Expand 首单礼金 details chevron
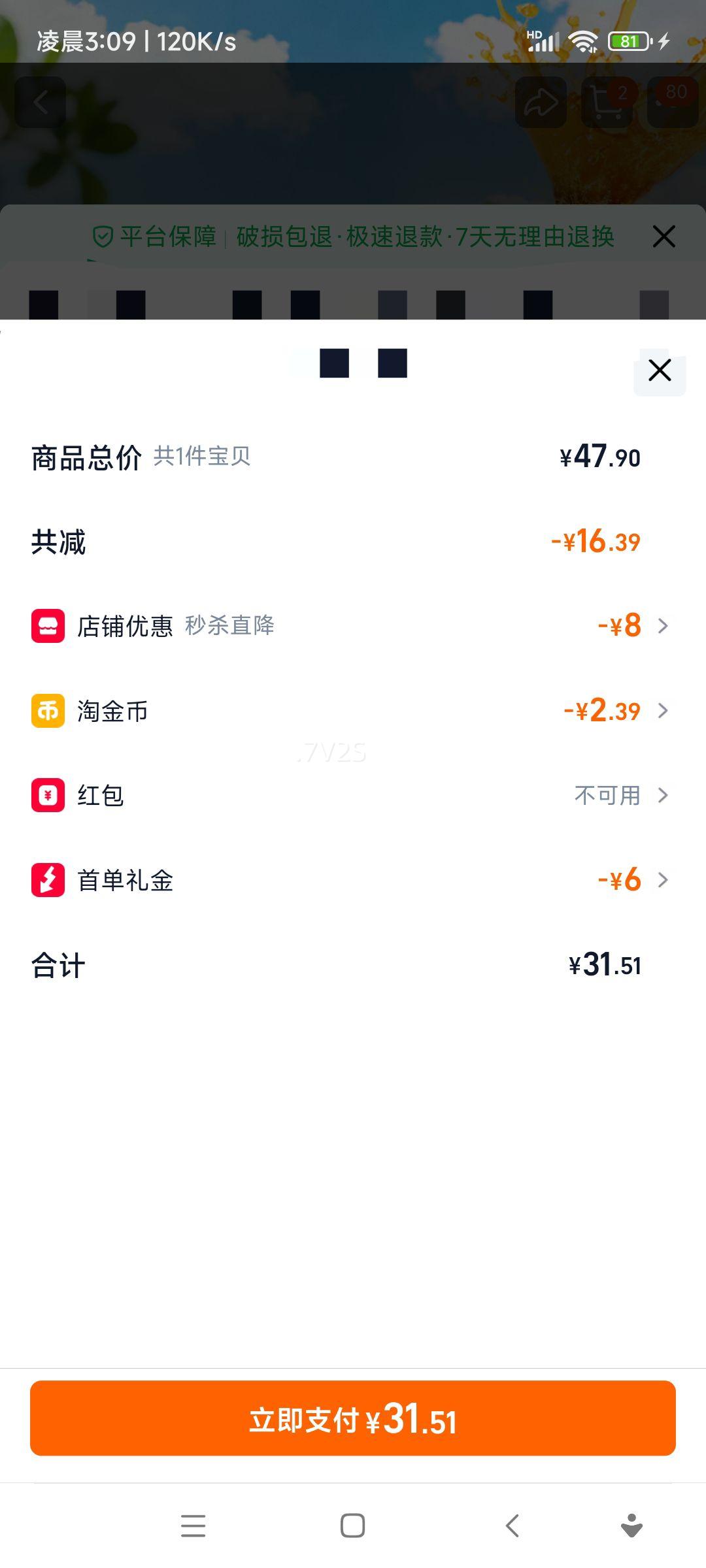706x1568 pixels. click(x=663, y=880)
